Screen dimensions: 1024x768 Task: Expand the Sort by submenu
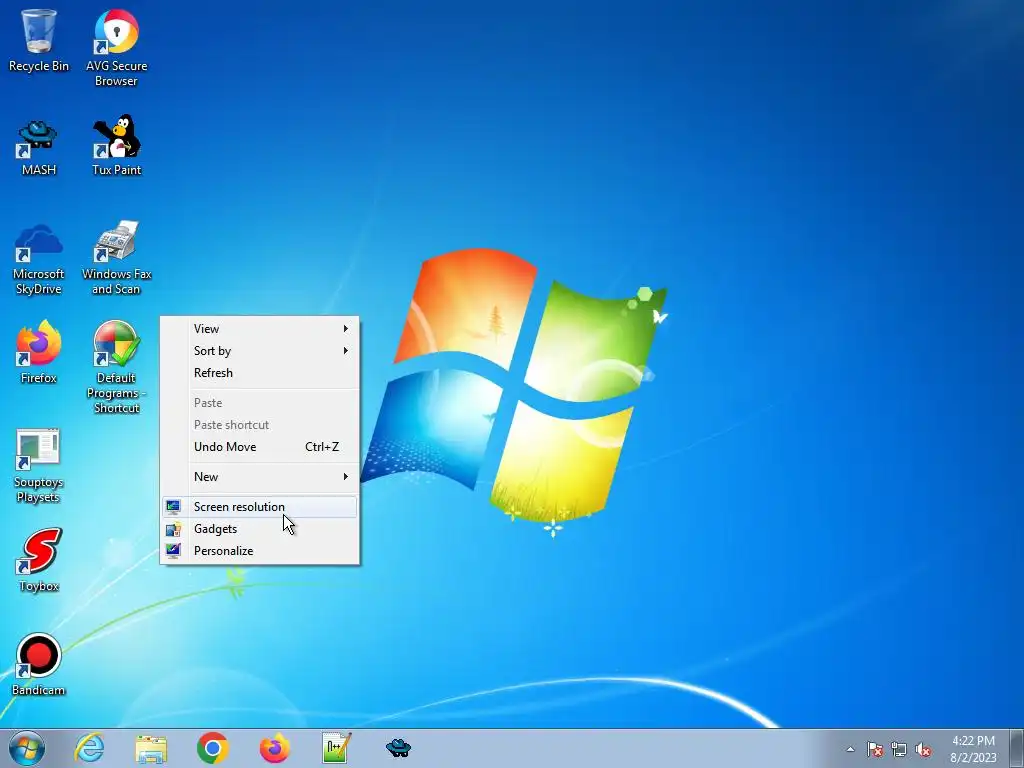point(260,351)
